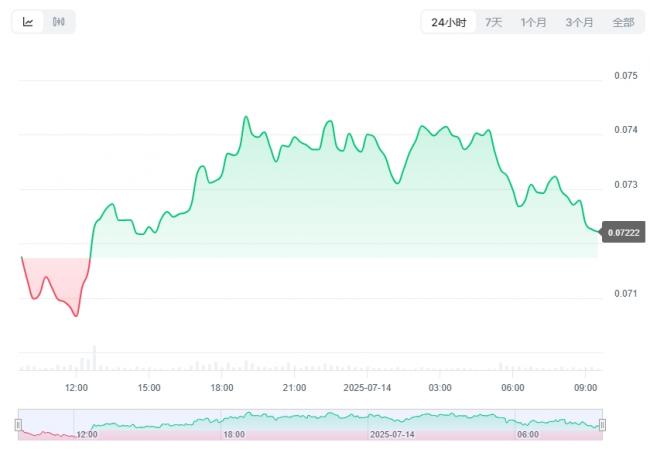Image resolution: width=650 pixels, height=449 pixels.
Task: Click the 06:00 main time axis label
Action: pyautogui.click(x=513, y=388)
